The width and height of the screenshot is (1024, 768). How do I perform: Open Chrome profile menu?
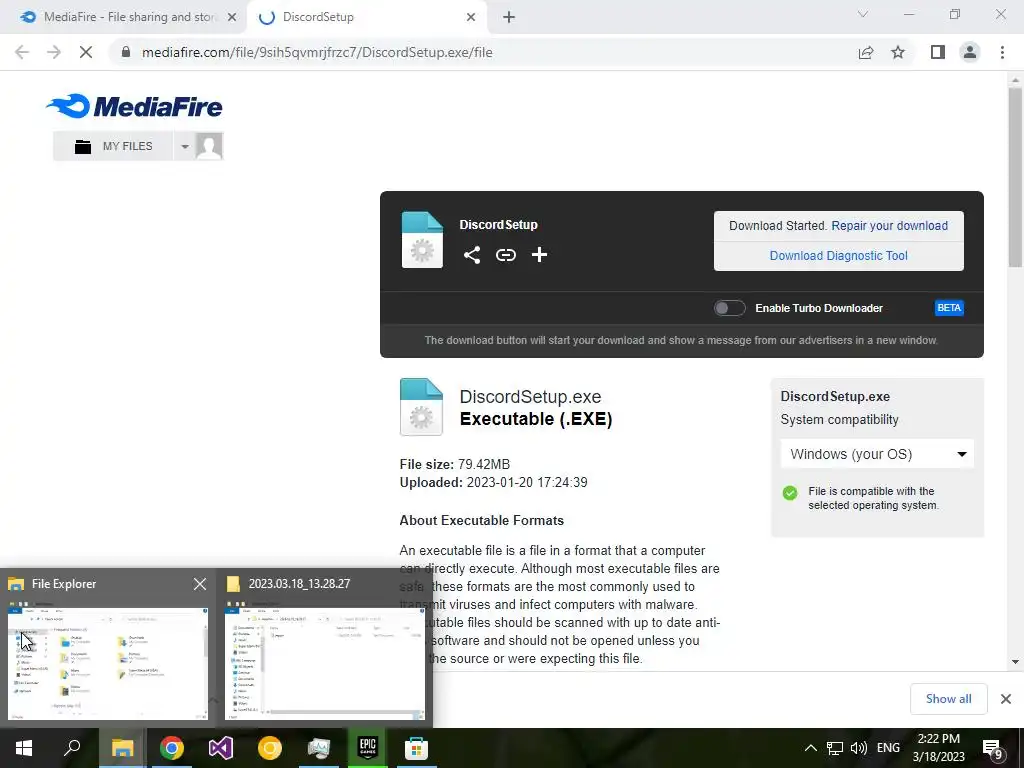point(970,52)
